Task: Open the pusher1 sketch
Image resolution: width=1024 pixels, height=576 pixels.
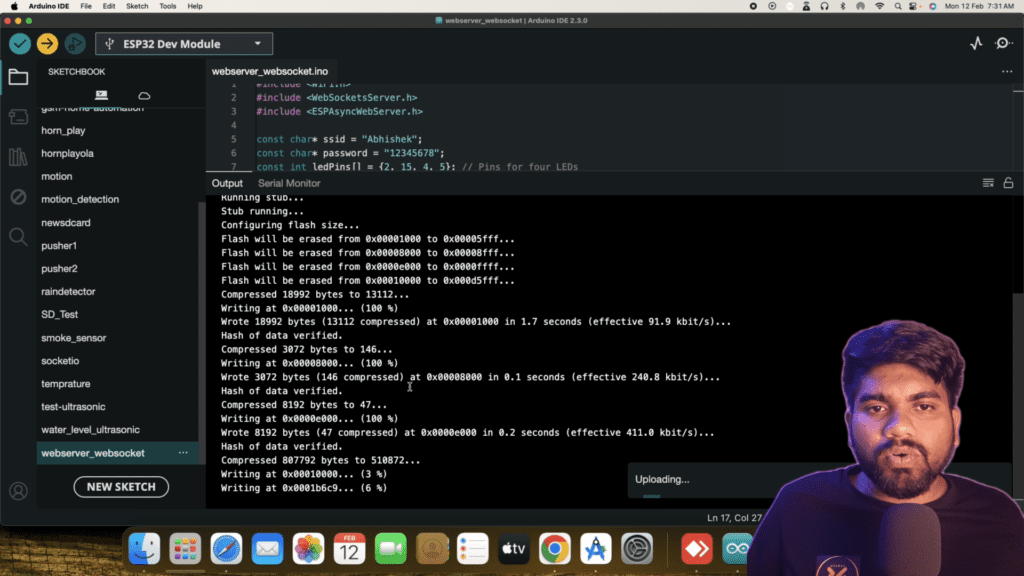Action: tap(59, 246)
